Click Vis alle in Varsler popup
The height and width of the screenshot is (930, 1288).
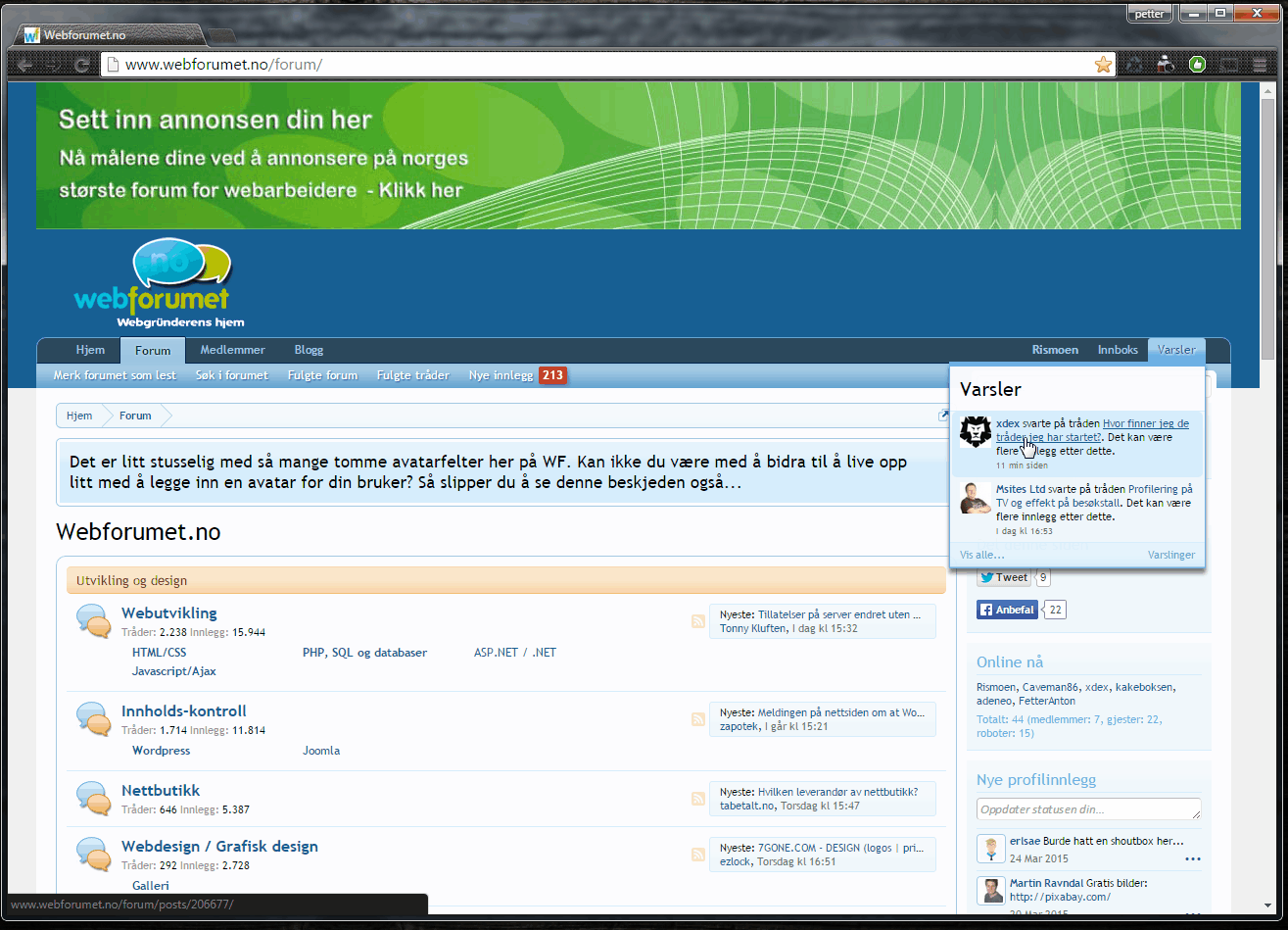[981, 555]
